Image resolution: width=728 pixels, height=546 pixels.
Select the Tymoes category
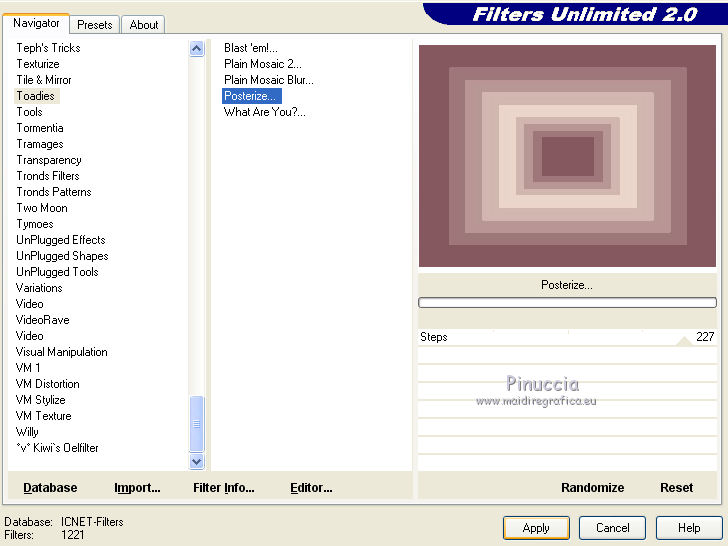click(x=35, y=224)
